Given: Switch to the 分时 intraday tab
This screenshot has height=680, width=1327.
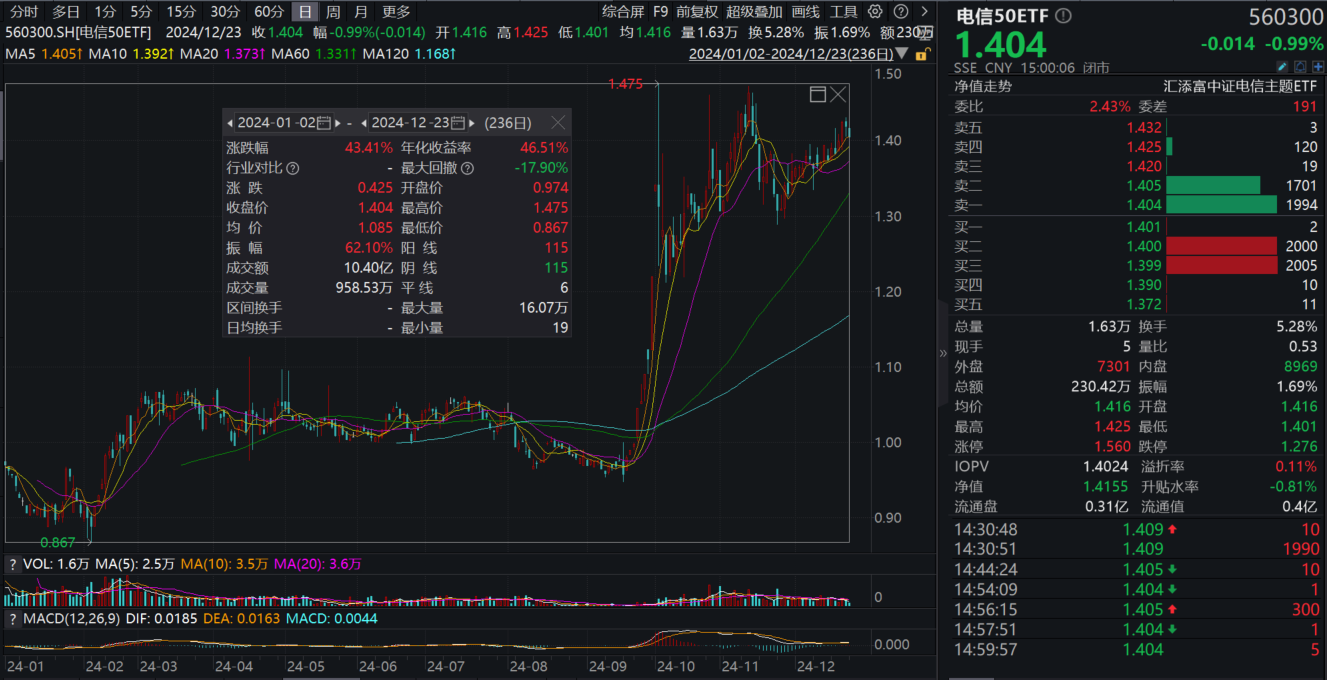Looking at the screenshot, I should pyautogui.click(x=22, y=12).
